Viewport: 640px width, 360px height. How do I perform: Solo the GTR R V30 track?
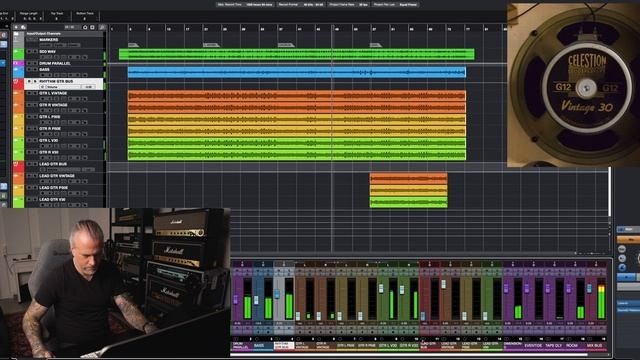tap(34, 152)
